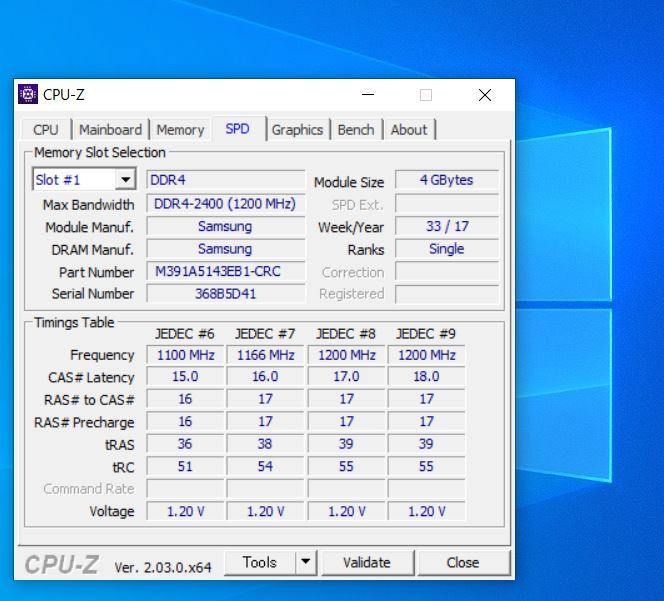The image size is (664, 601).
Task: Click the empty SPD Ext. field
Action: tap(447, 204)
